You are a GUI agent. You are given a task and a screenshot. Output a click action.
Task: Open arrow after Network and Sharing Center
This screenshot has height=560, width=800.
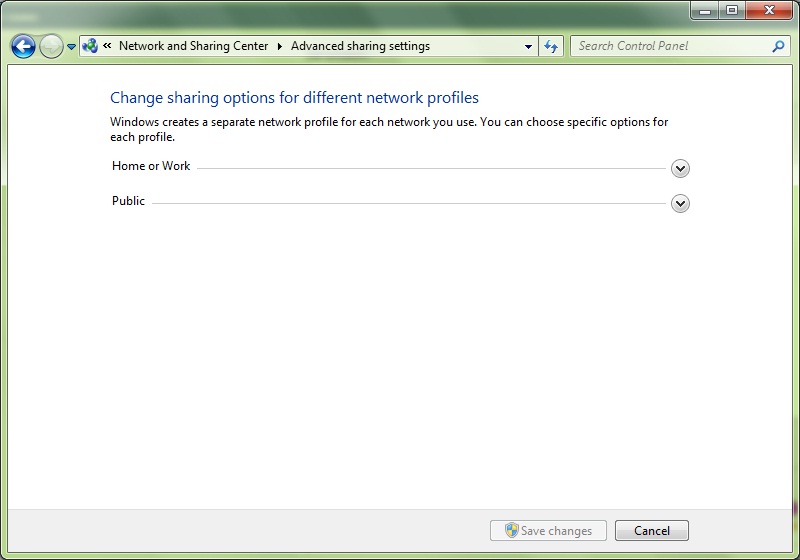(x=280, y=46)
